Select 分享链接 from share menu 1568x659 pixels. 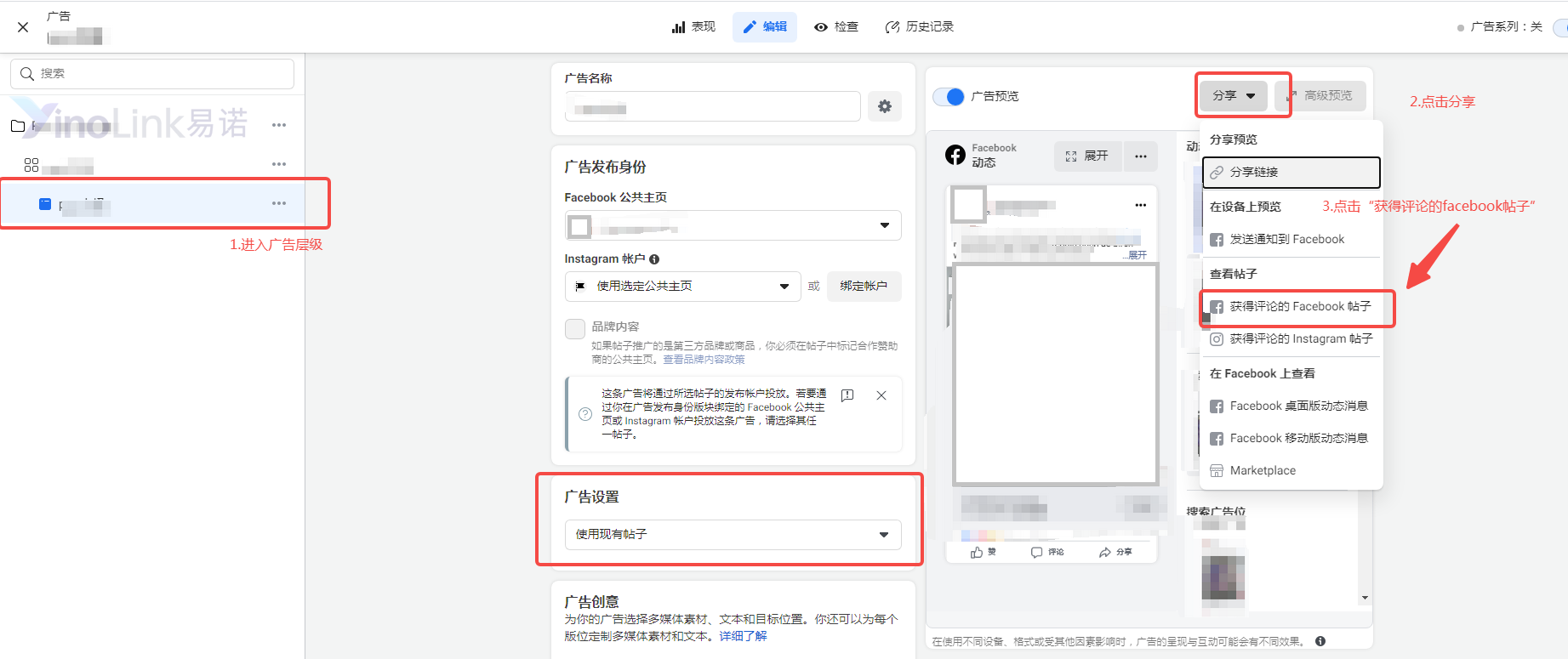[1291, 172]
